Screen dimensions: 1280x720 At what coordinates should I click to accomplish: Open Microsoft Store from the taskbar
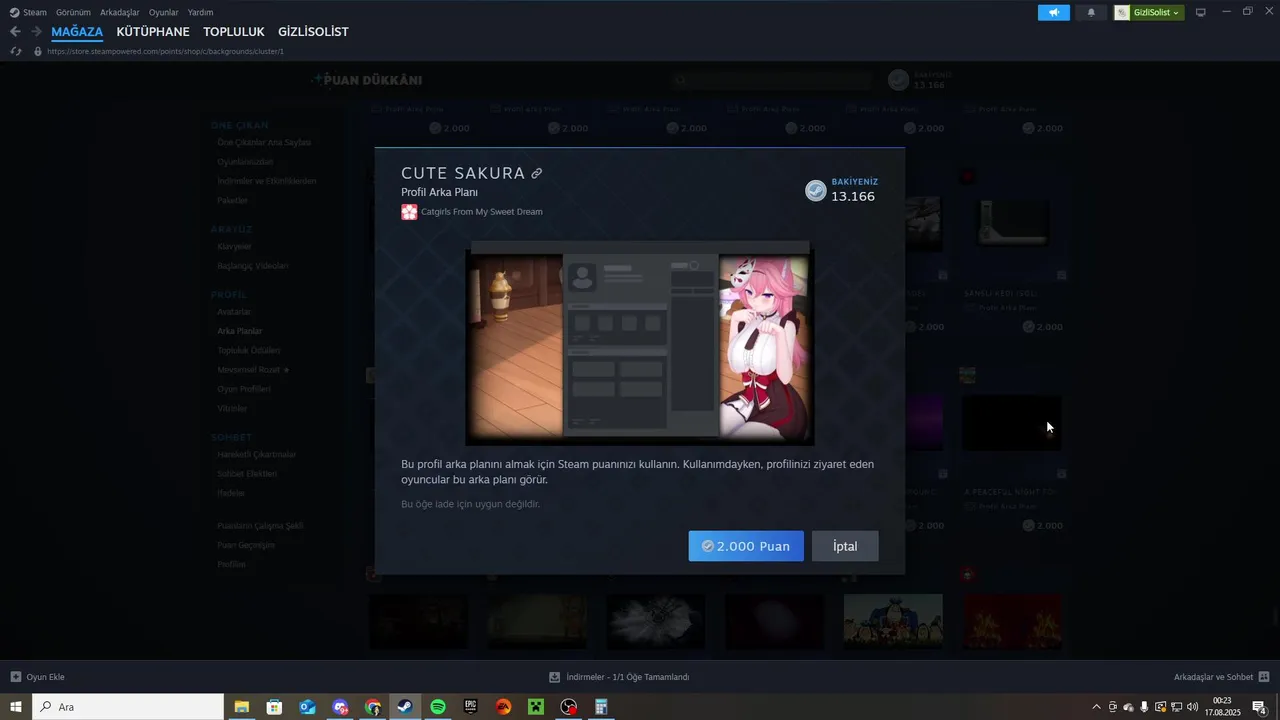click(x=274, y=707)
